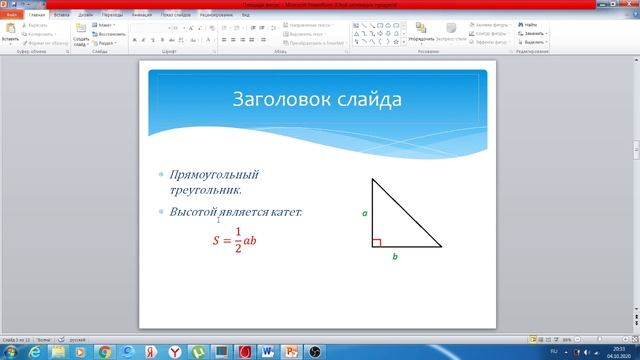Screen dimensions: 640x360
Task: Click the Вставить paste icon
Action: (x=10, y=29)
